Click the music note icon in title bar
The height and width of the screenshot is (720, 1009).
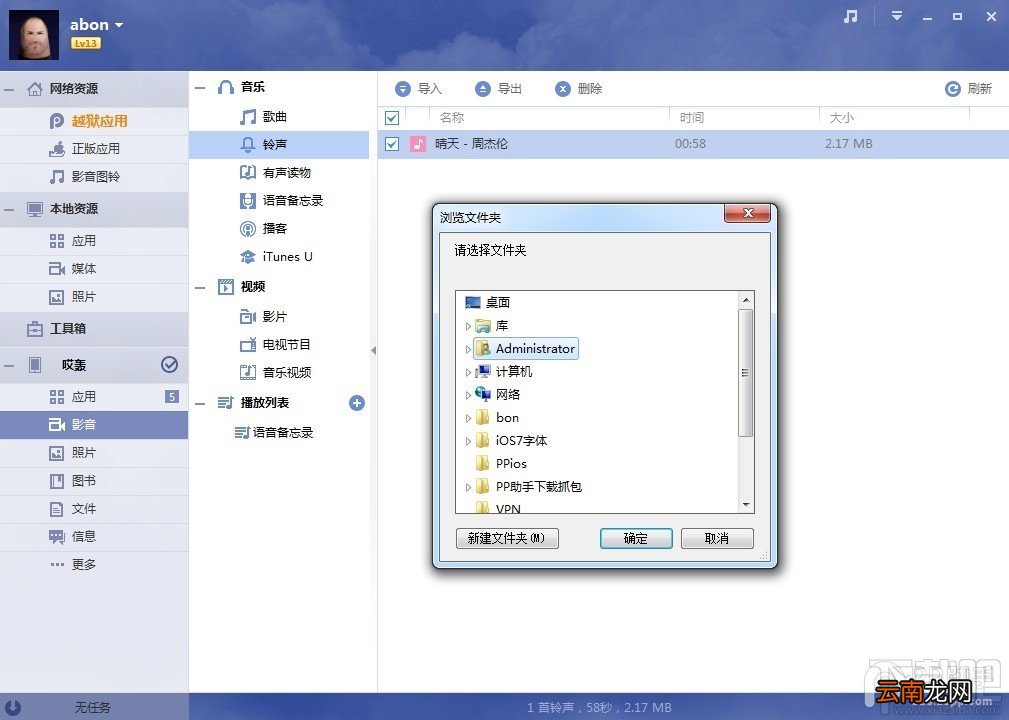click(851, 17)
